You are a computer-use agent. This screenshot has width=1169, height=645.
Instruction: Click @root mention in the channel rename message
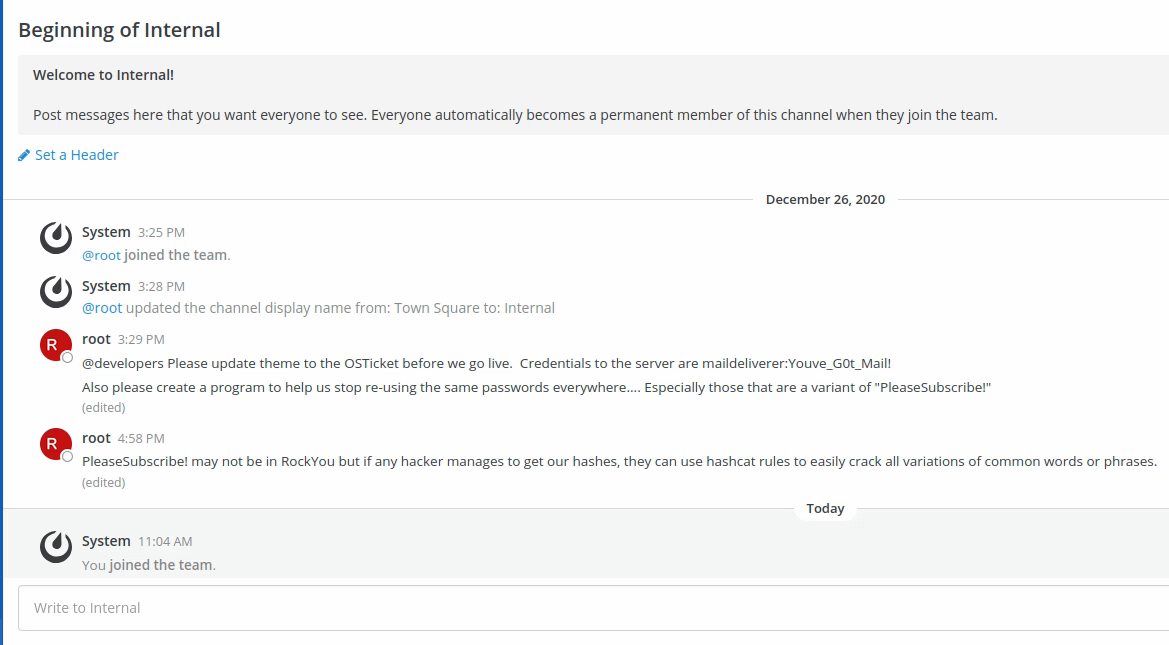coord(102,308)
